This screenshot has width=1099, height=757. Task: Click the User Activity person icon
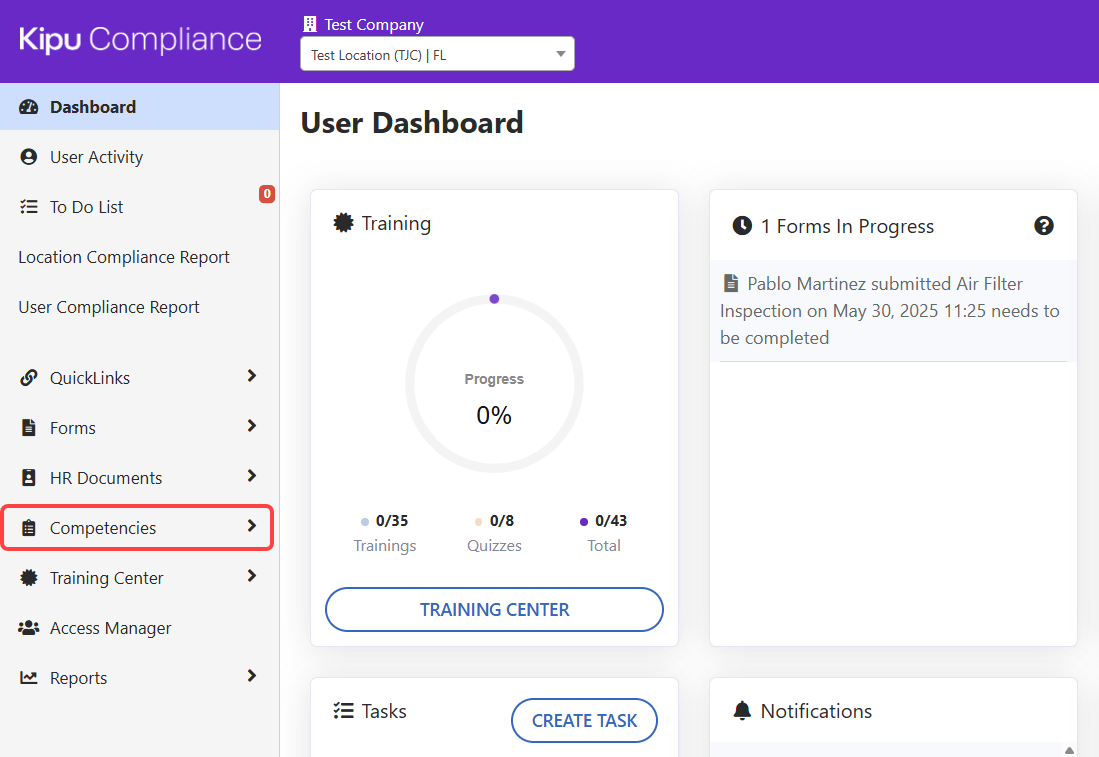(x=29, y=157)
